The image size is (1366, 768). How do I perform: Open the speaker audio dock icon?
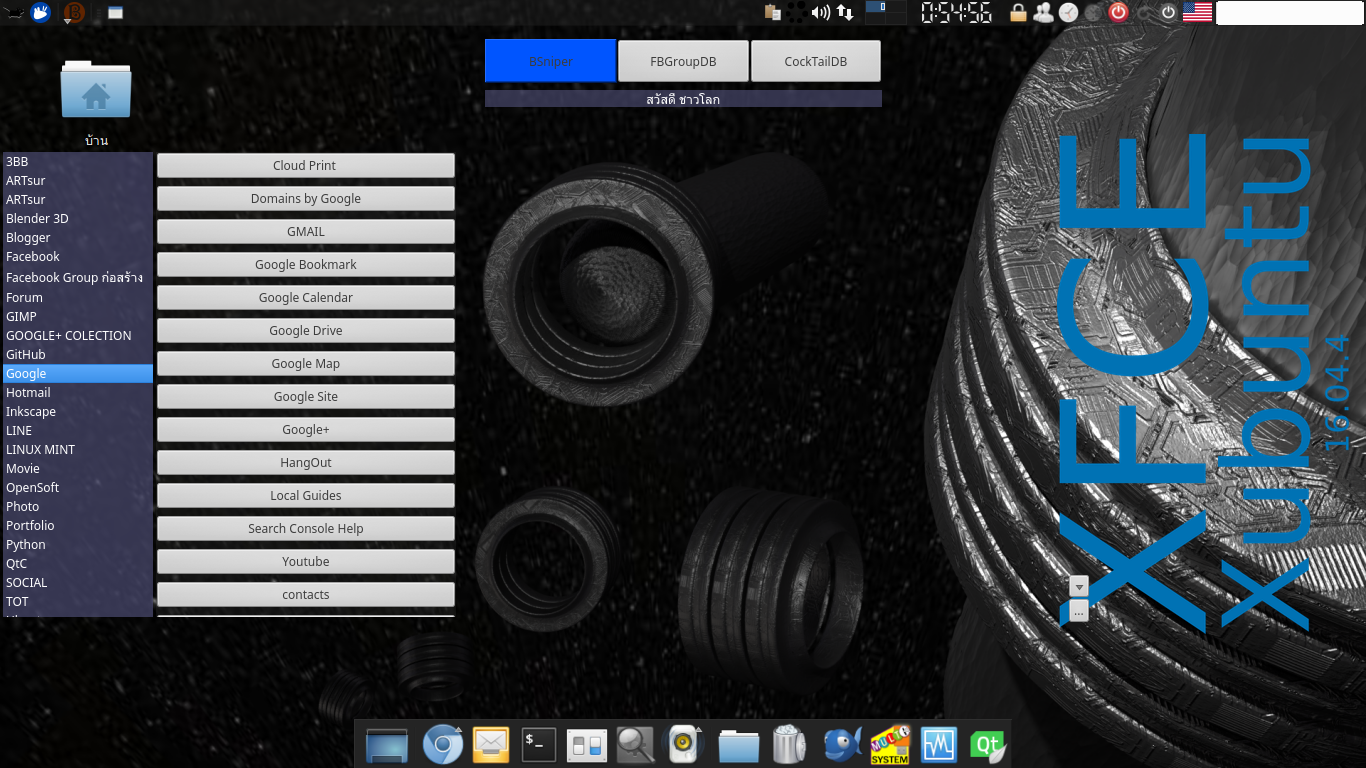point(685,744)
